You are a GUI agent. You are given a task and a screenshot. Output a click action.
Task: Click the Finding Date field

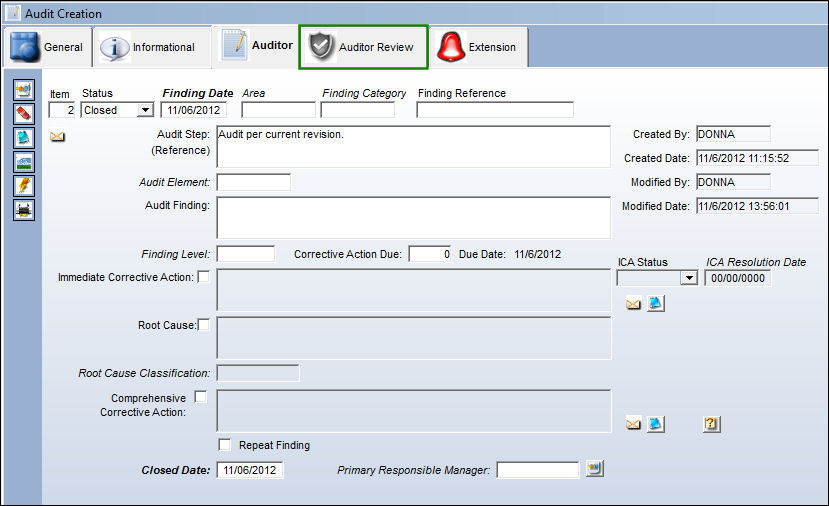point(194,110)
